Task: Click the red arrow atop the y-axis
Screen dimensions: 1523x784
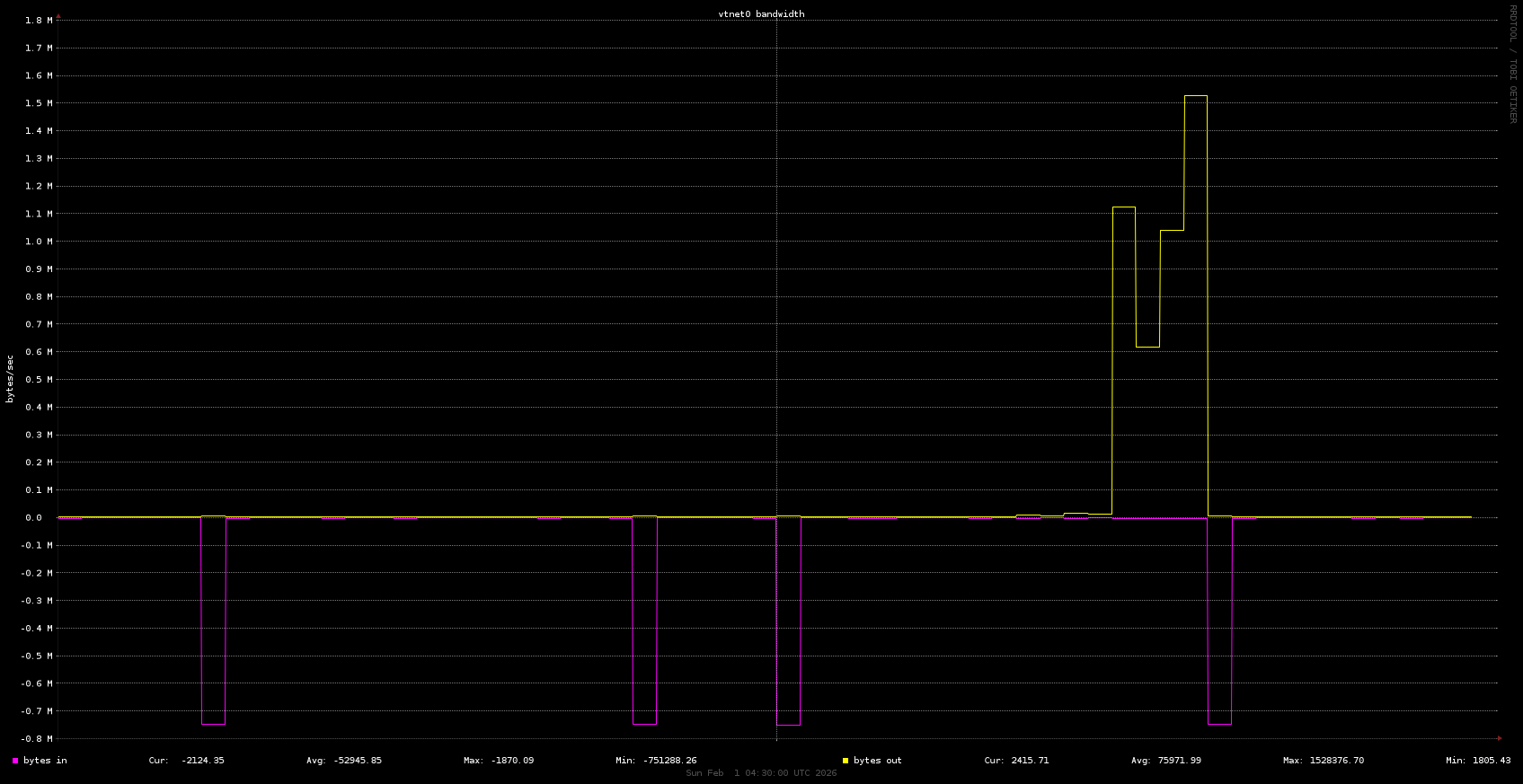Action: point(58,15)
